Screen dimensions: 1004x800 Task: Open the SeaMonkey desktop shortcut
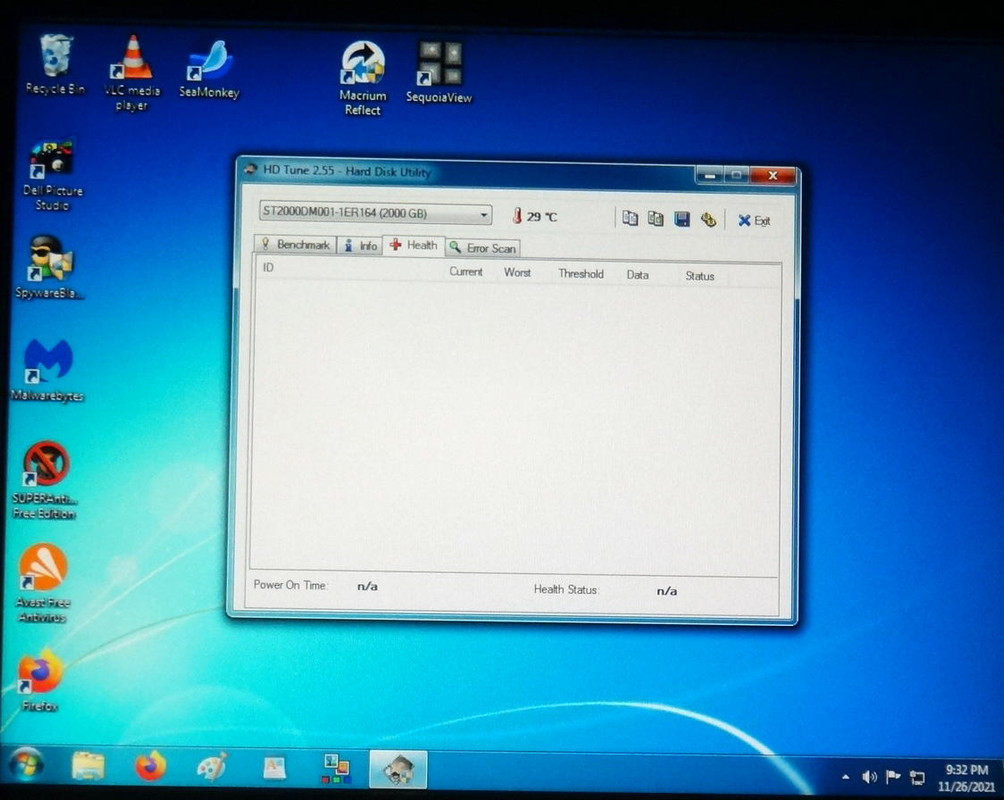(209, 69)
